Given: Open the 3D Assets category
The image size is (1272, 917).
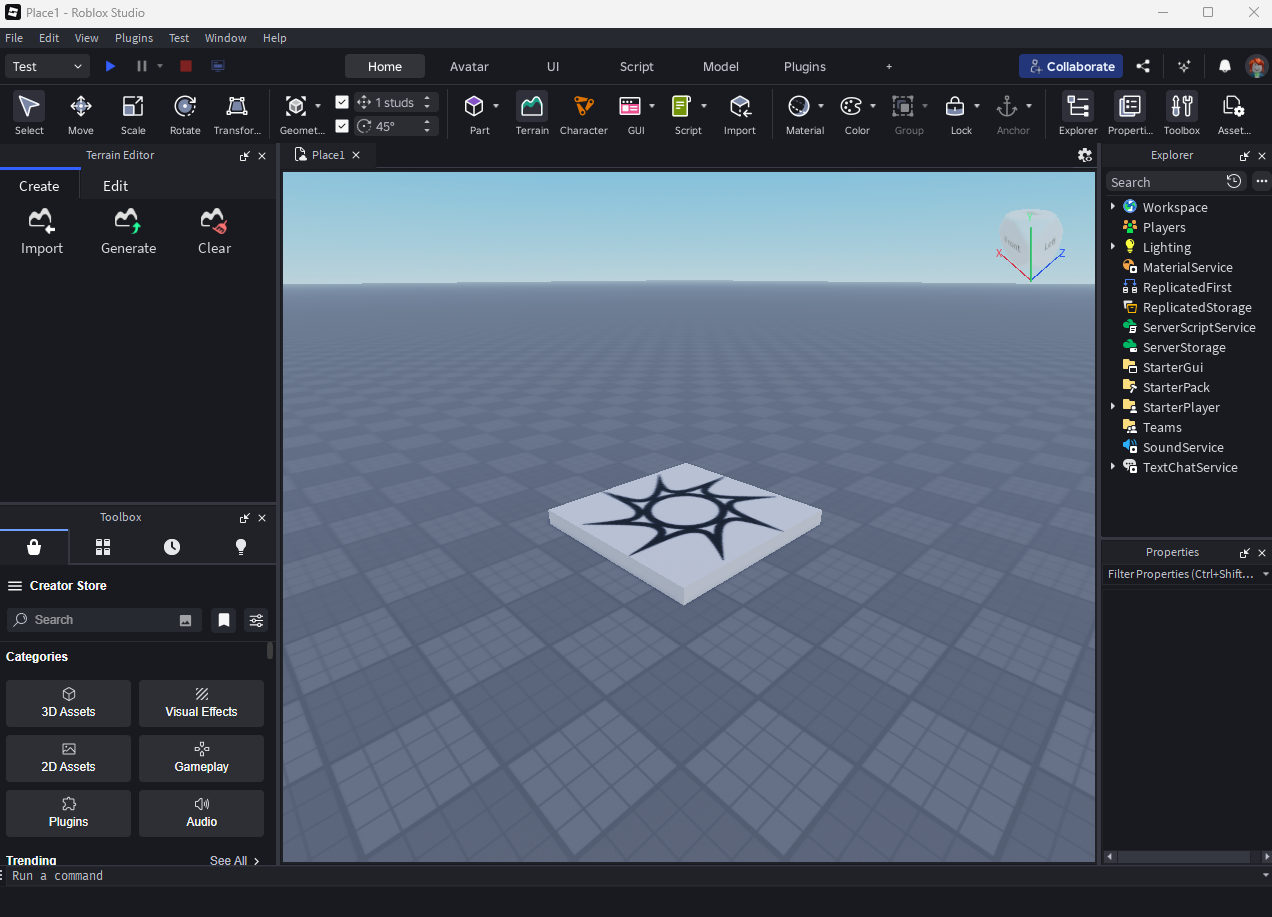Looking at the screenshot, I should [x=68, y=703].
